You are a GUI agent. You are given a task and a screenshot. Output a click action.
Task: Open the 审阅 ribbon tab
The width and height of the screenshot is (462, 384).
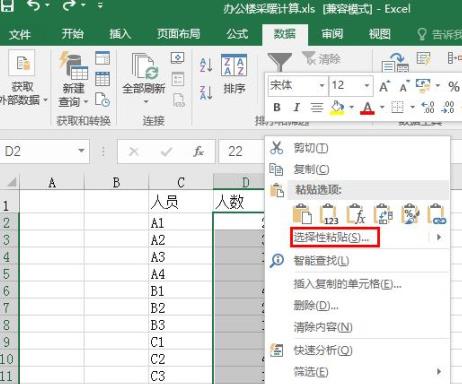[x=332, y=34]
